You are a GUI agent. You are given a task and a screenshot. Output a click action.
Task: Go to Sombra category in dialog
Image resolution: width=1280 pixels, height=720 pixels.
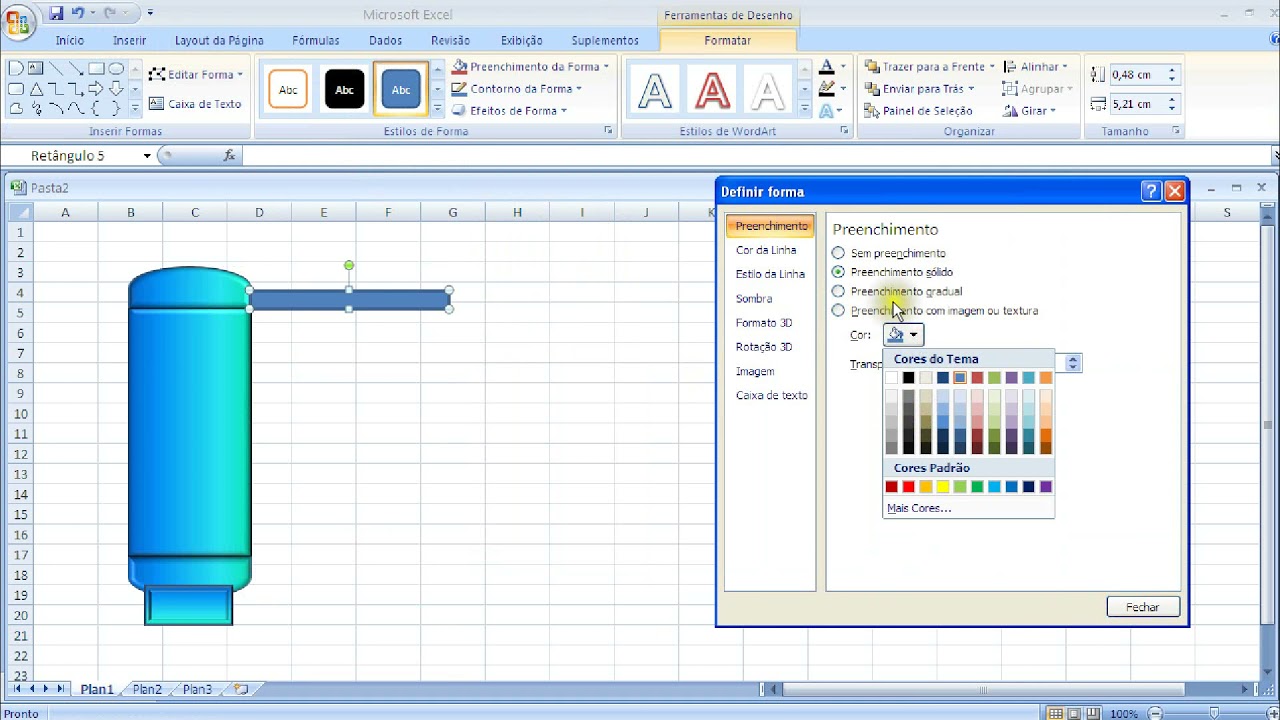tap(754, 298)
